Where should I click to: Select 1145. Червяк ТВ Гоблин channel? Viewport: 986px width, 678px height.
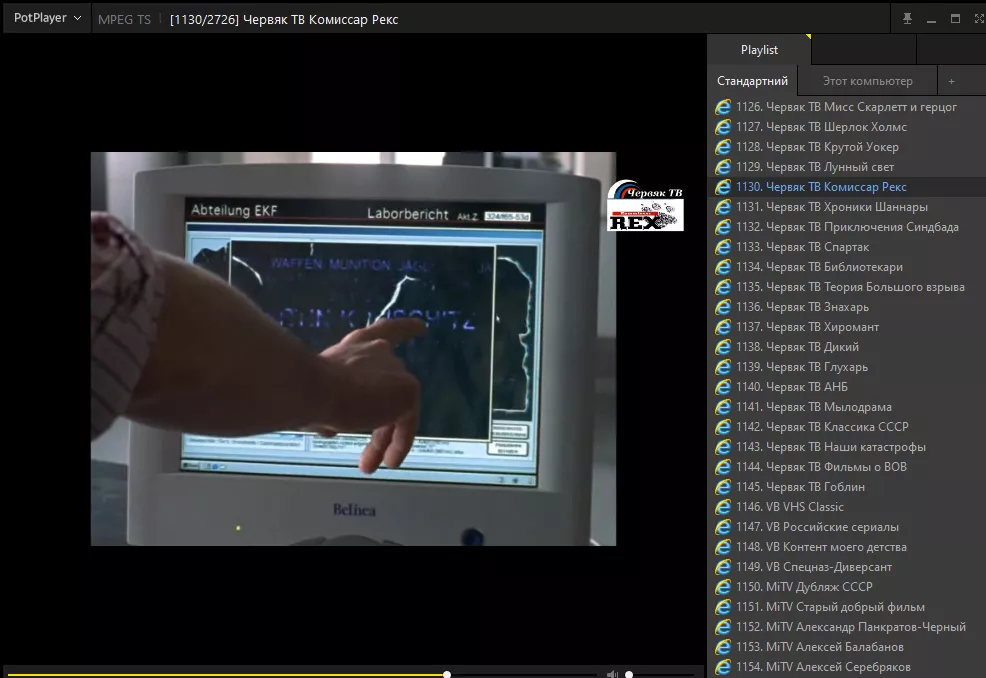click(847, 487)
